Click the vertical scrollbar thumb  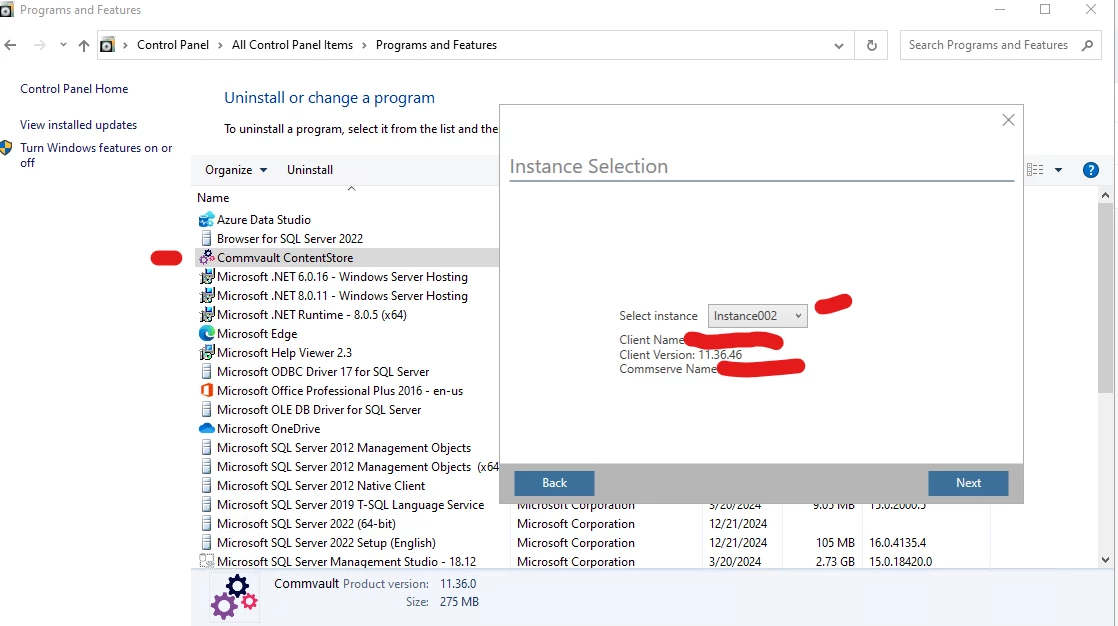(x=1105, y=297)
